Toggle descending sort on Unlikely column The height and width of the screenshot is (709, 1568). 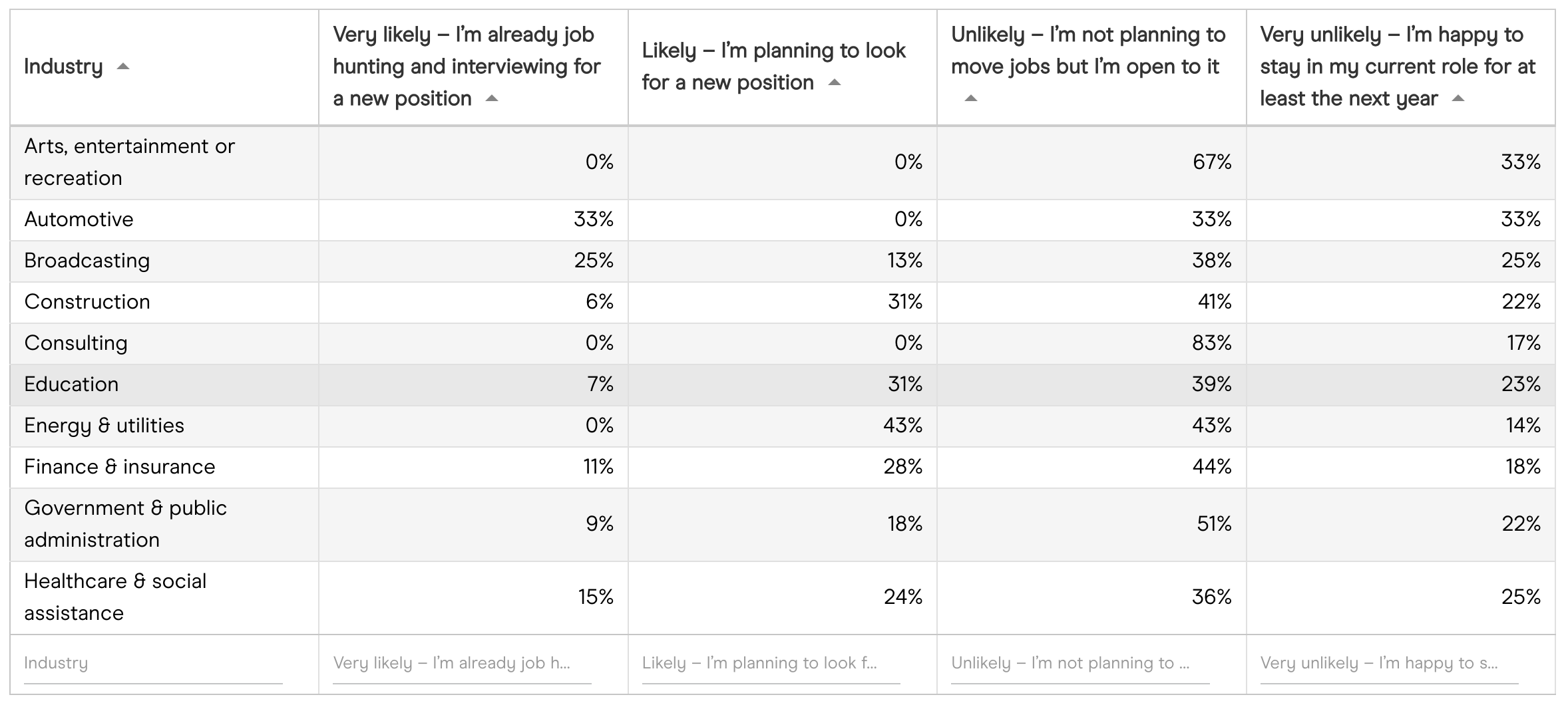click(972, 99)
